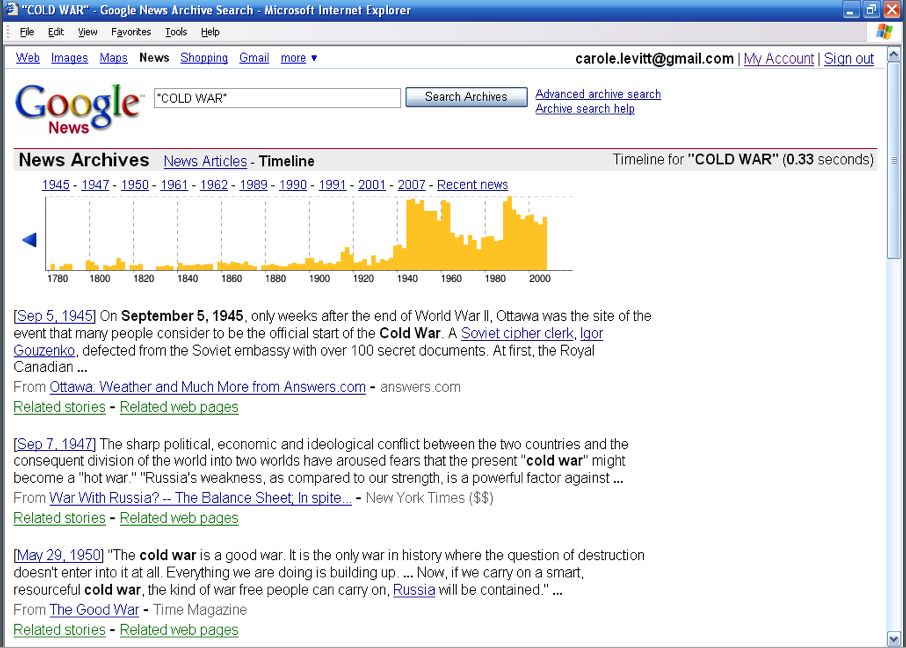Open the View menu
The width and height of the screenshot is (906, 648).
[87, 32]
